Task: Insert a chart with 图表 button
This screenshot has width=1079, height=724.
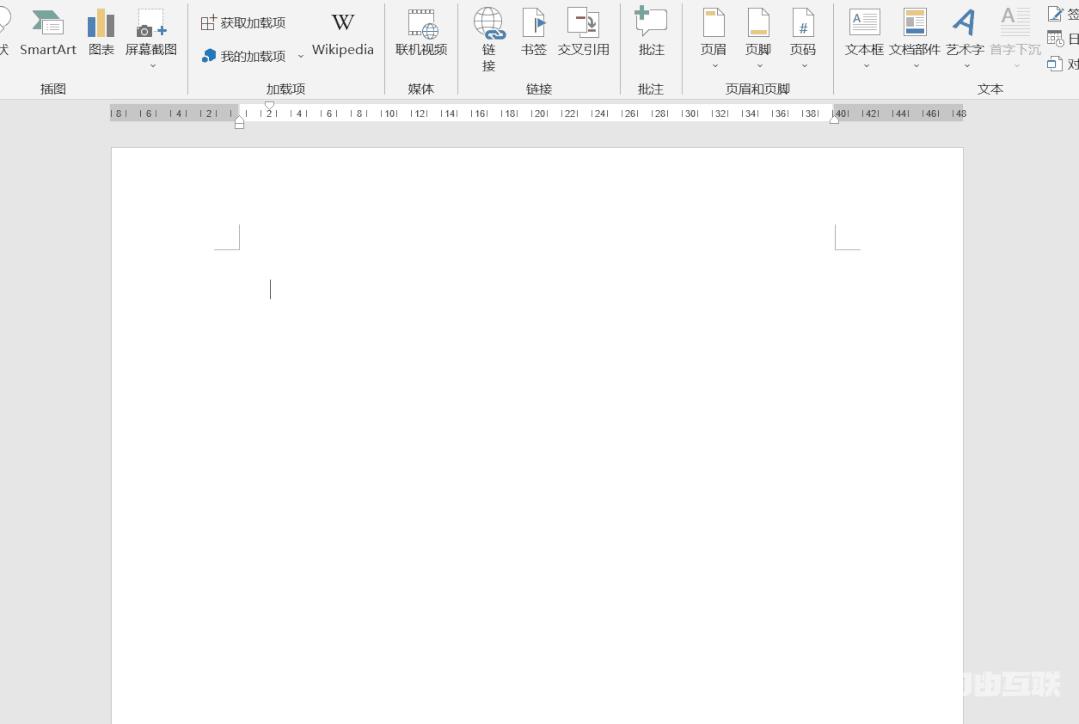Action: [x=101, y=33]
